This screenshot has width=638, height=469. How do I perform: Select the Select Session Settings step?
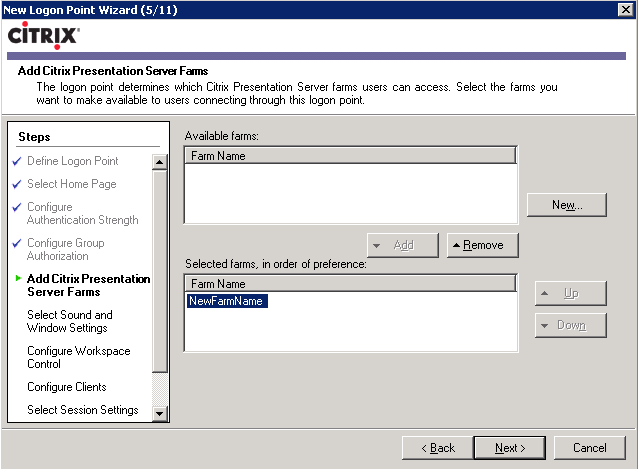(x=83, y=410)
